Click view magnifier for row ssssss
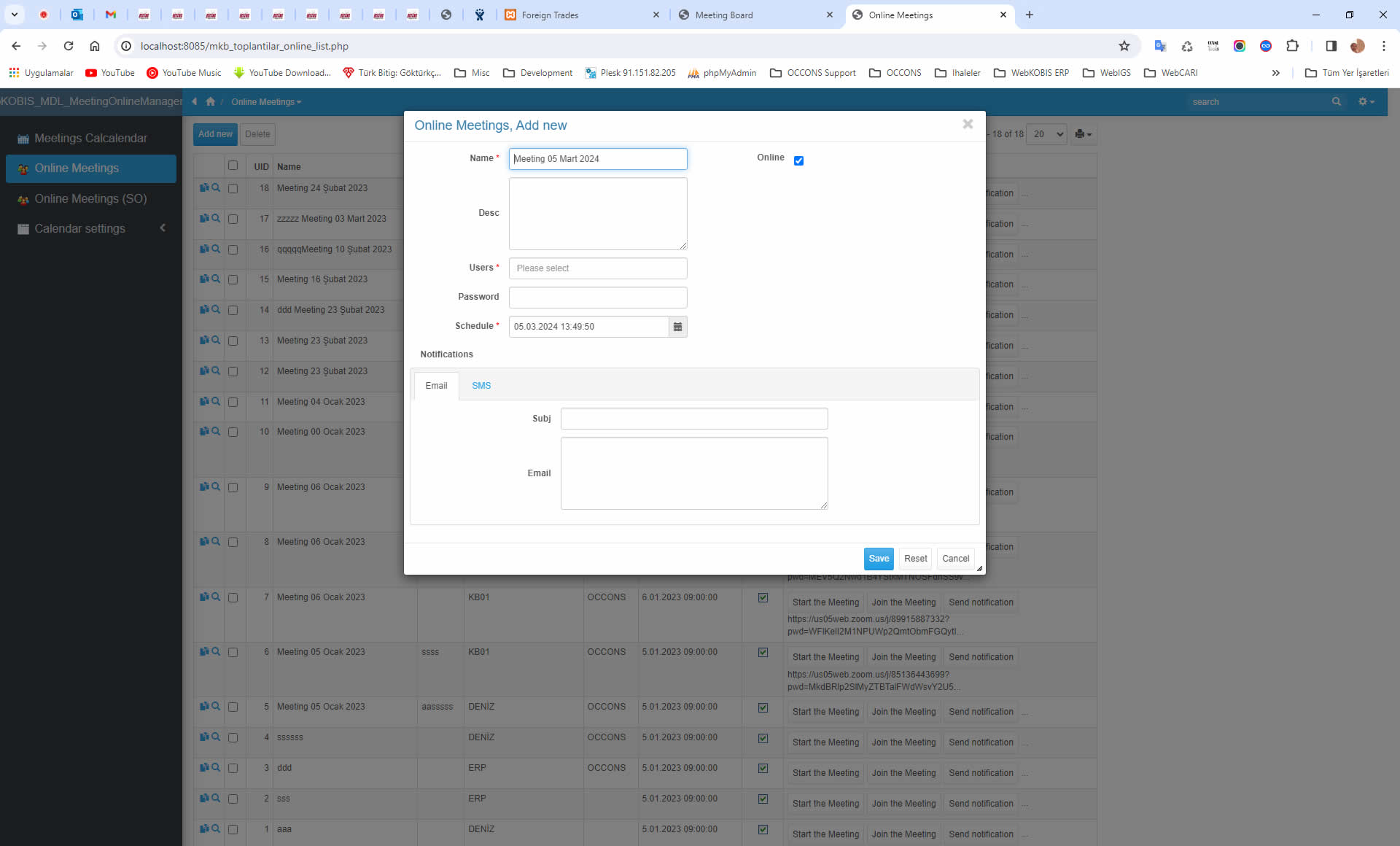 [216, 737]
